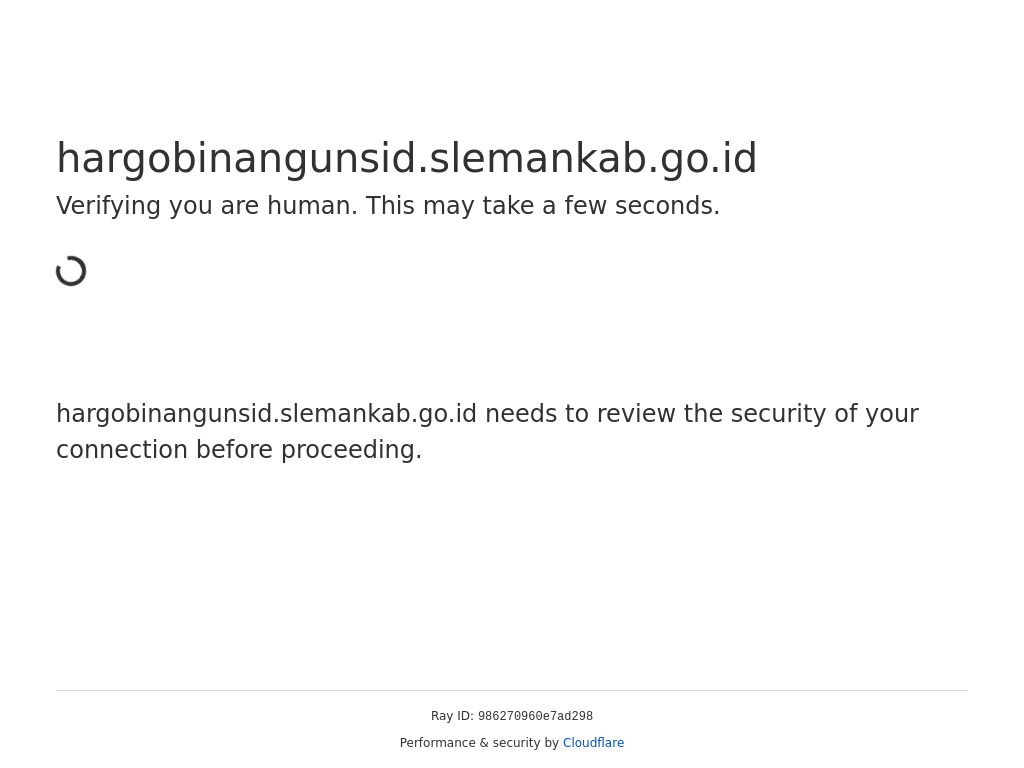The width and height of the screenshot is (1024, 768).
Task: Click the hargobinangunsid.slemankab.go.id main heading
Action: (x=406, y=159)
